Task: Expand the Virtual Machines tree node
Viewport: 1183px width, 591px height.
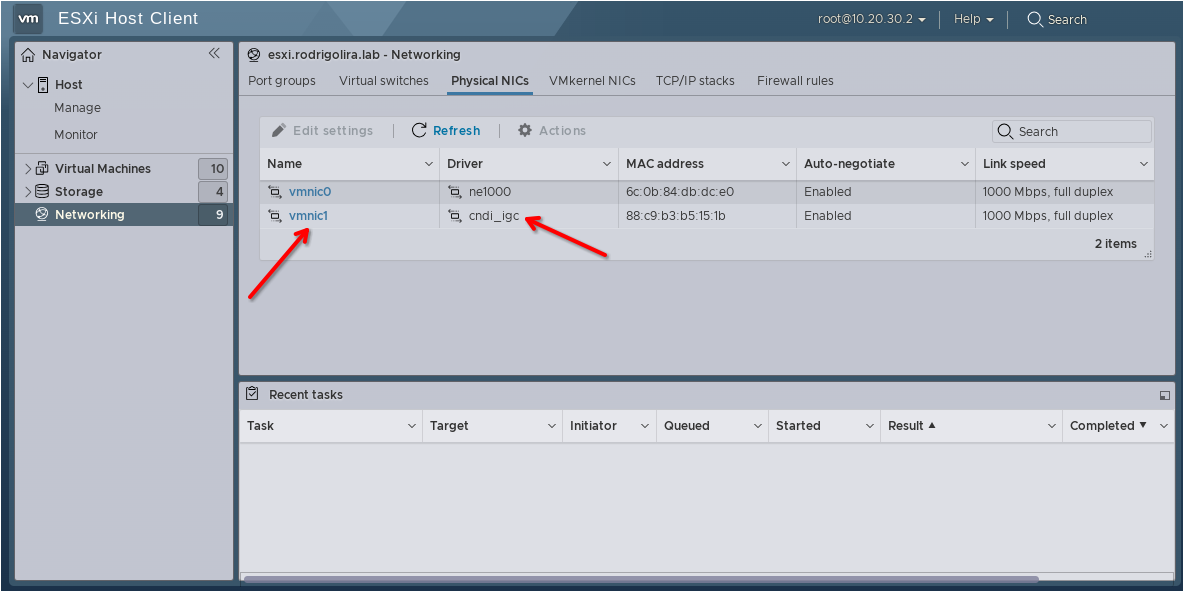Action: [x=28, y=169]
